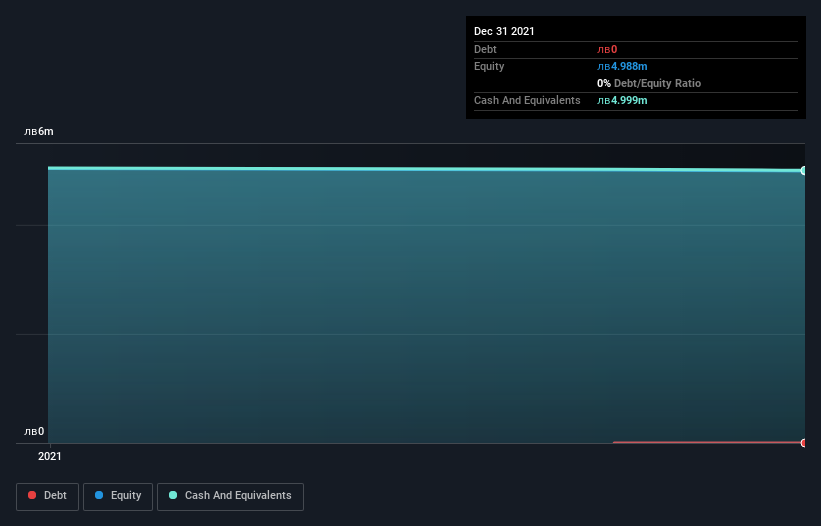The image size is (821, 526).
Task: Click the Equity row label in tooltip
Action: [489, 66]
